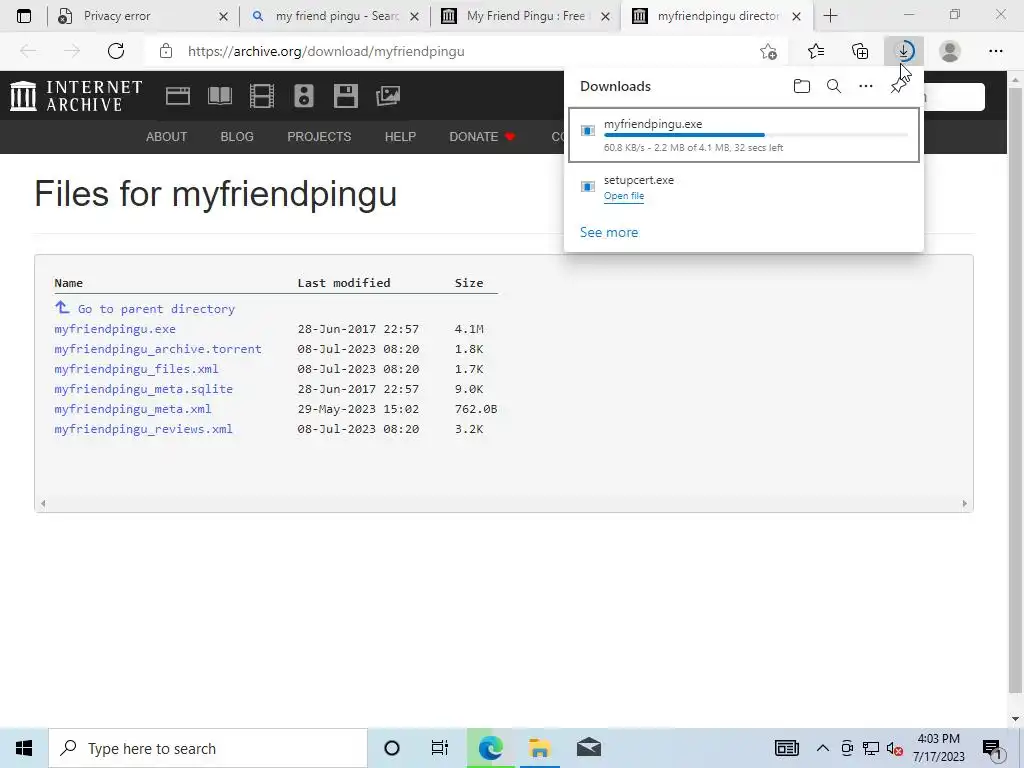1024x768 pixels.
Task: Open the DONATE menu item
Action: pyautogui.click(x=482, y=136)
